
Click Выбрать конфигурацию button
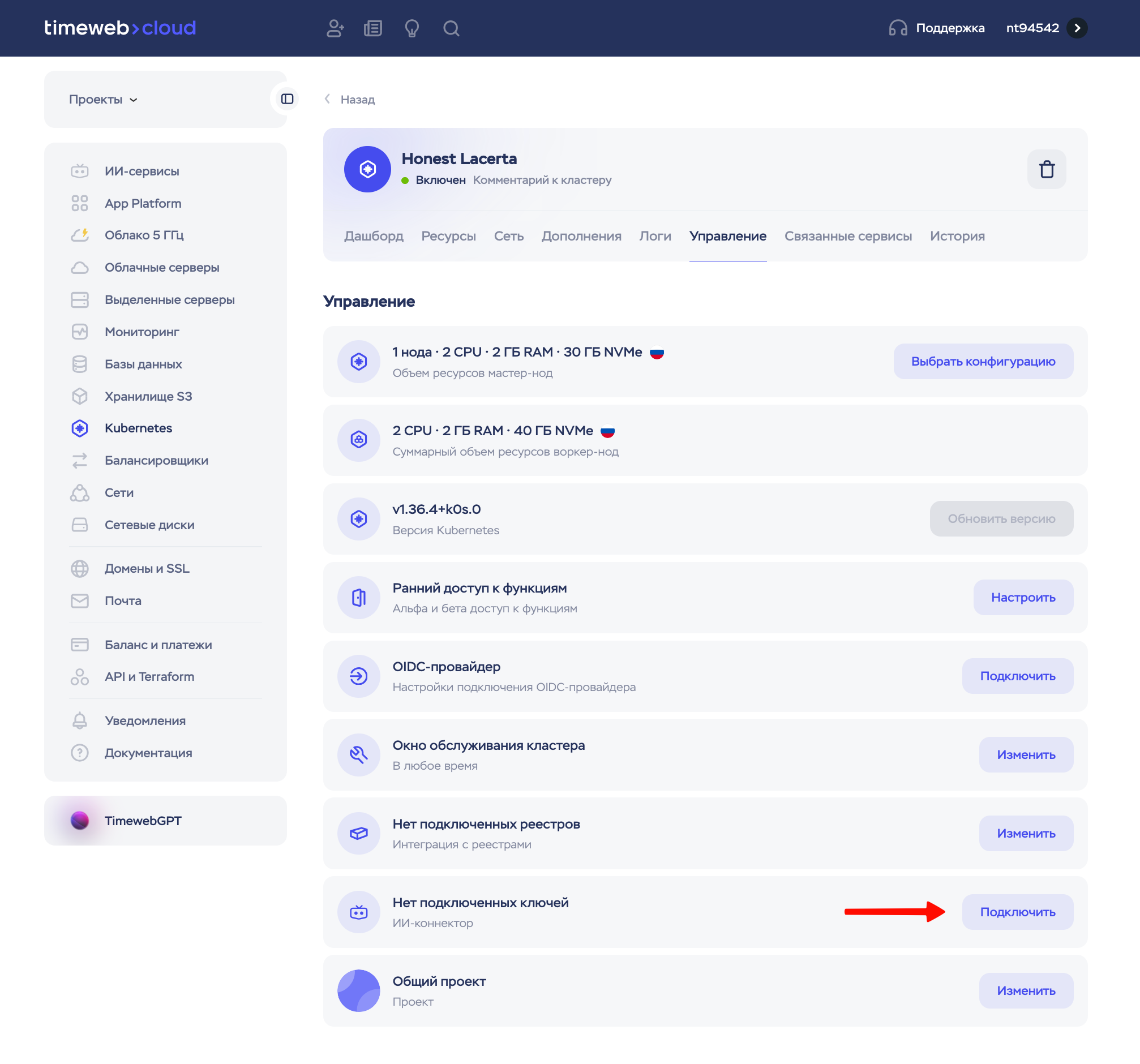983,361
